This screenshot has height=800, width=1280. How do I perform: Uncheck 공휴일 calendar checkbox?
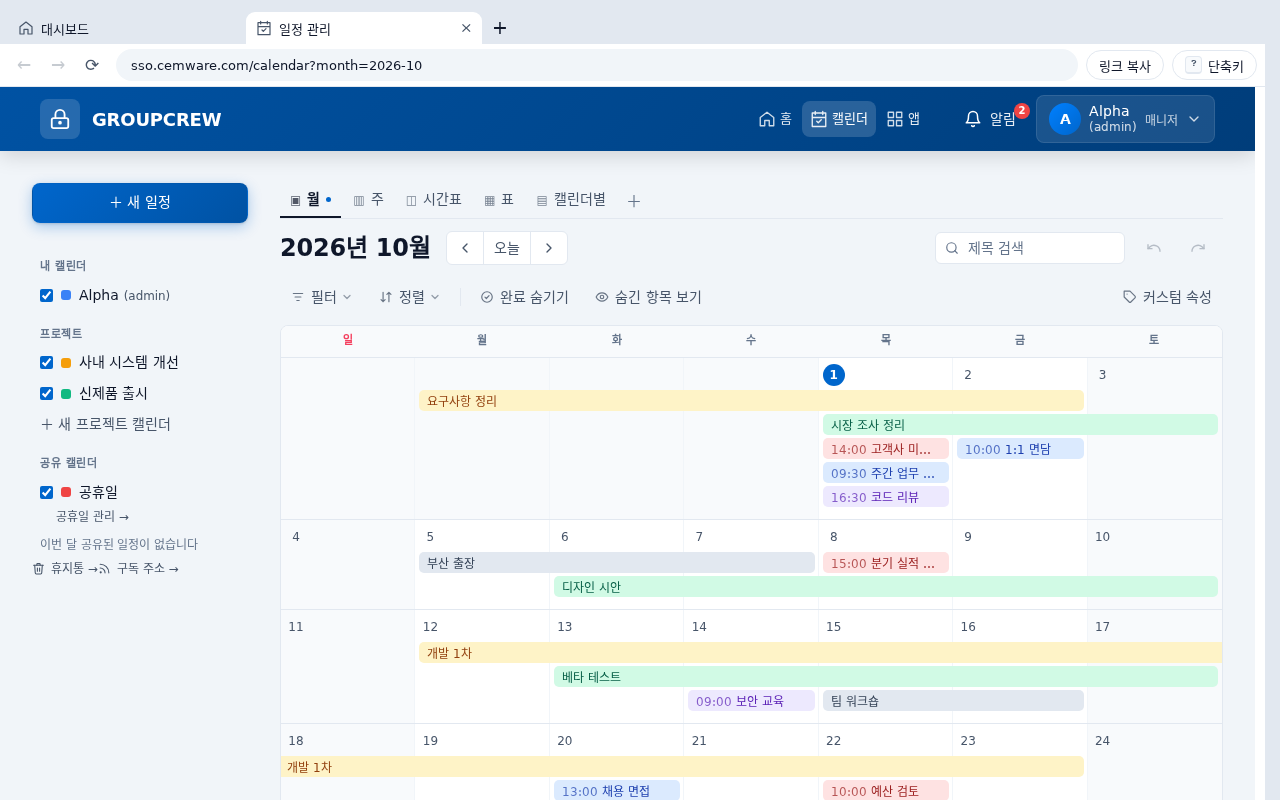[x=46, y=492]
